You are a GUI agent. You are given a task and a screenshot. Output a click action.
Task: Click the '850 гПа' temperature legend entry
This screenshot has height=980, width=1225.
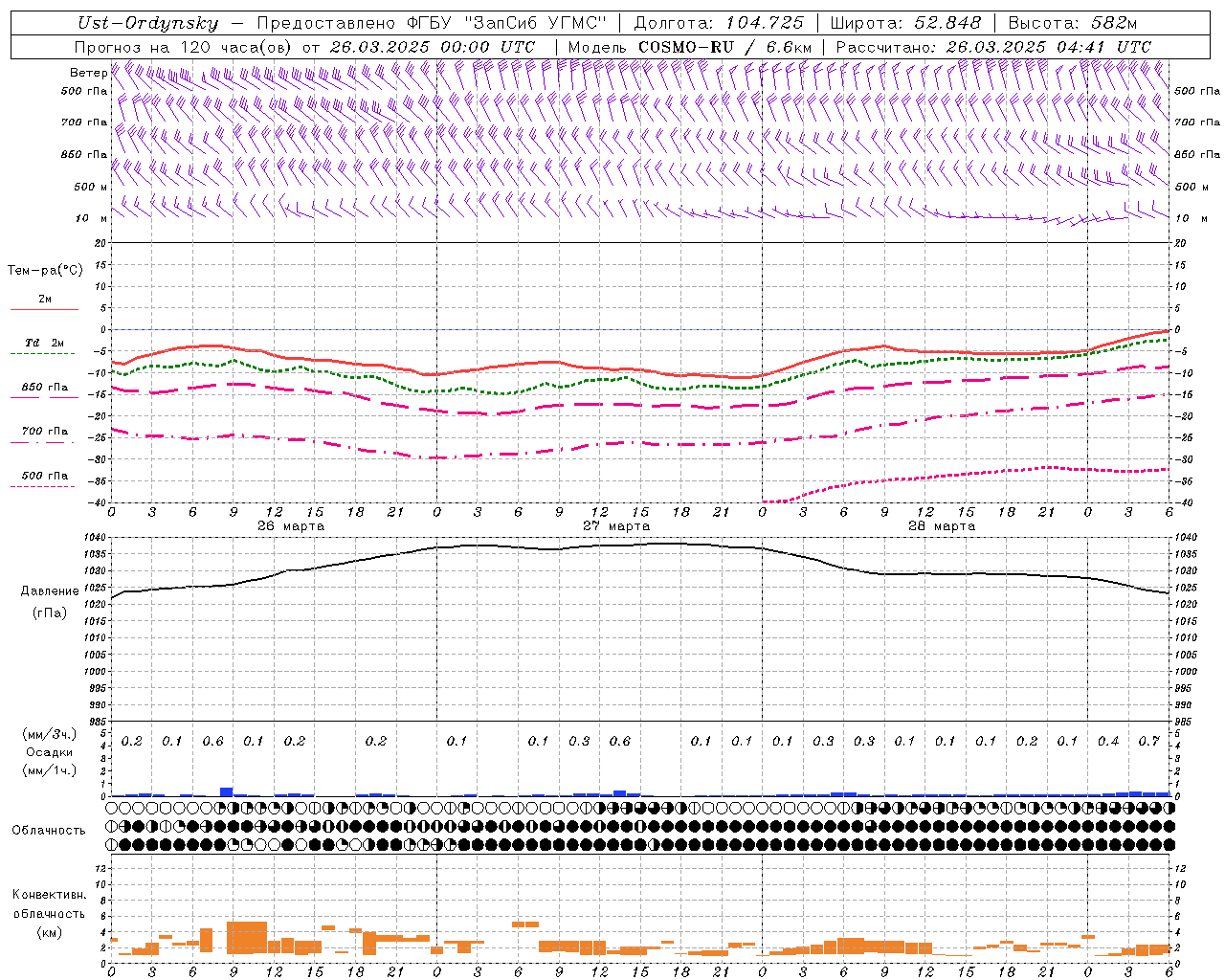coord(45,387)
